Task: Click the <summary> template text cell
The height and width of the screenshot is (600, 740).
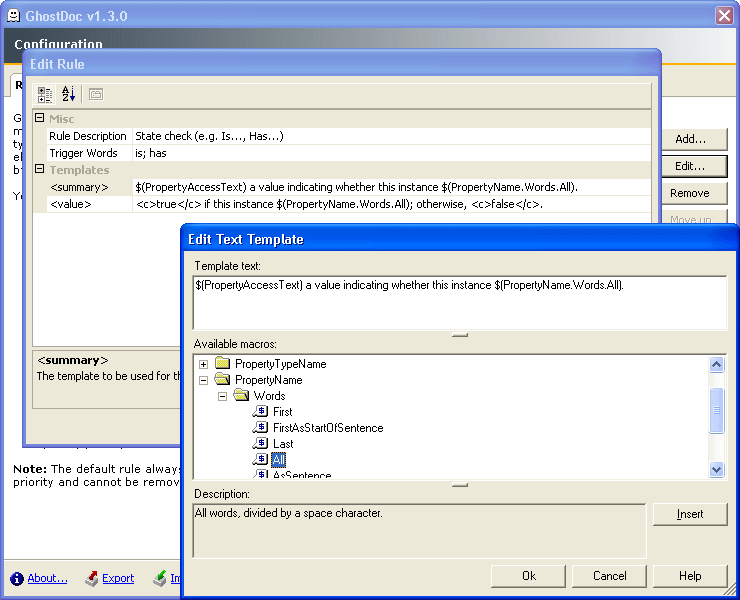Action: tap(391, 187)
